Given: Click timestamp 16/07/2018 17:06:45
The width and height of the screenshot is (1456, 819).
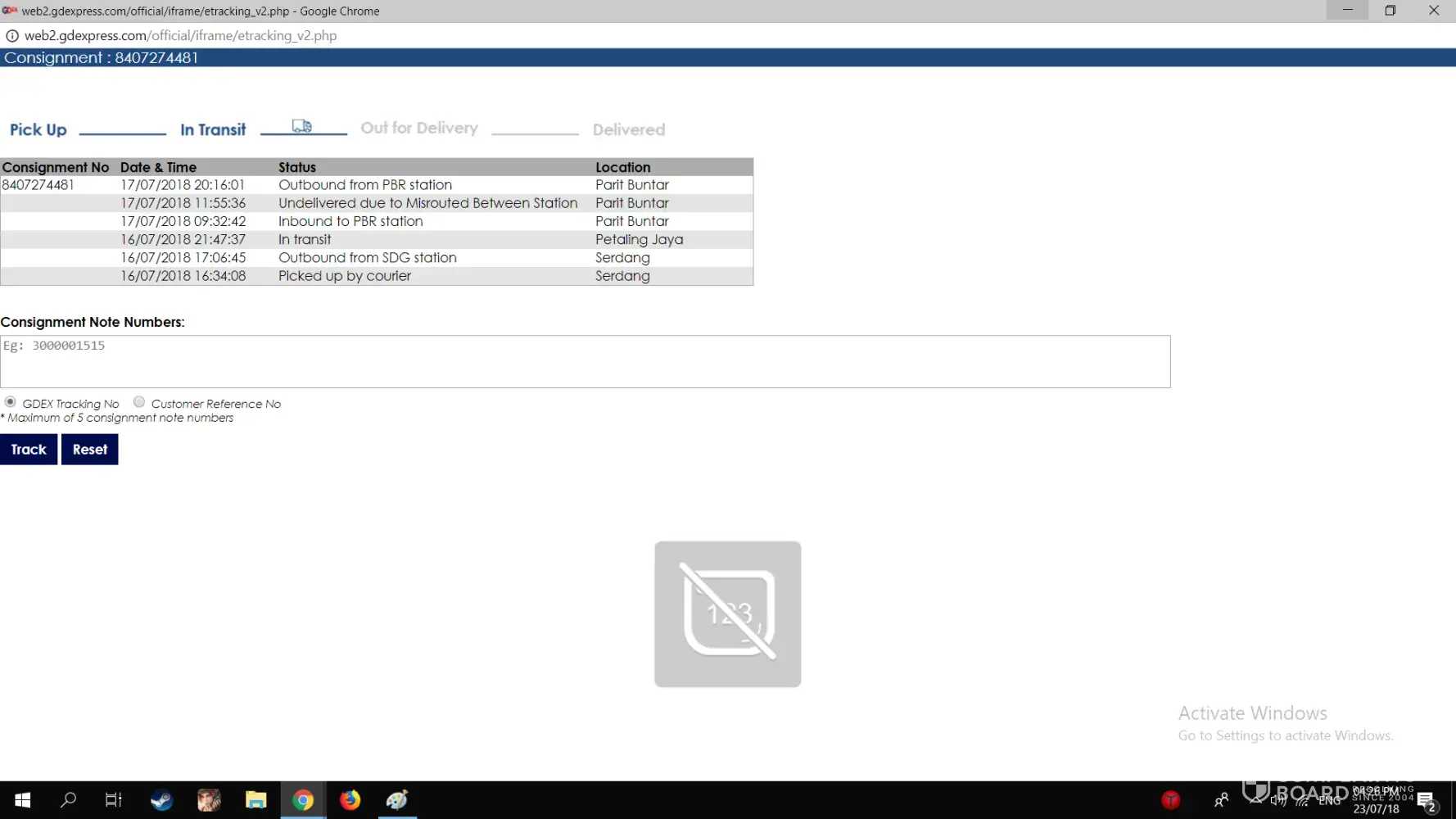Looking at the screenshot, I should [183, 257].
